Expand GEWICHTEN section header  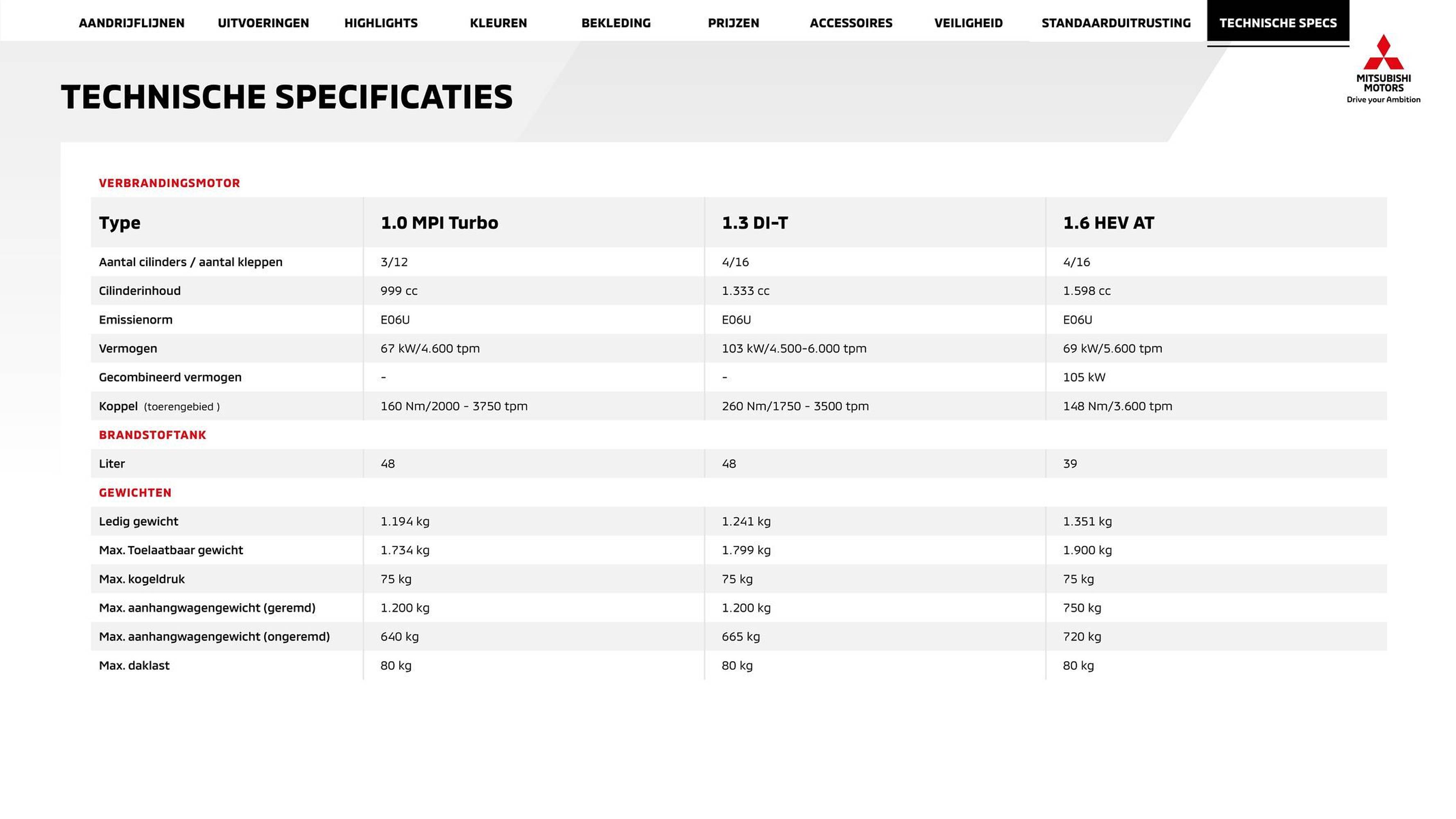[135, 491]
